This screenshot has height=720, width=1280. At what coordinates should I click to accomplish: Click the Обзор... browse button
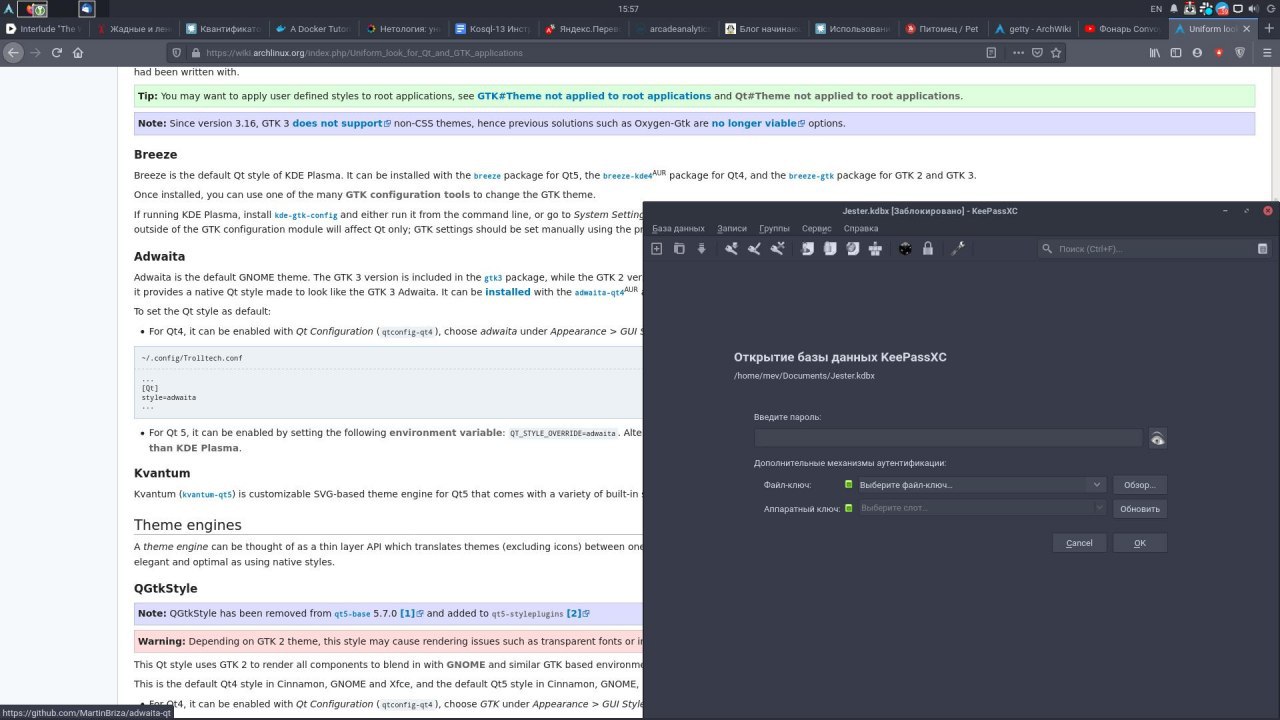pyautogui.click(x=1140, y=485)
